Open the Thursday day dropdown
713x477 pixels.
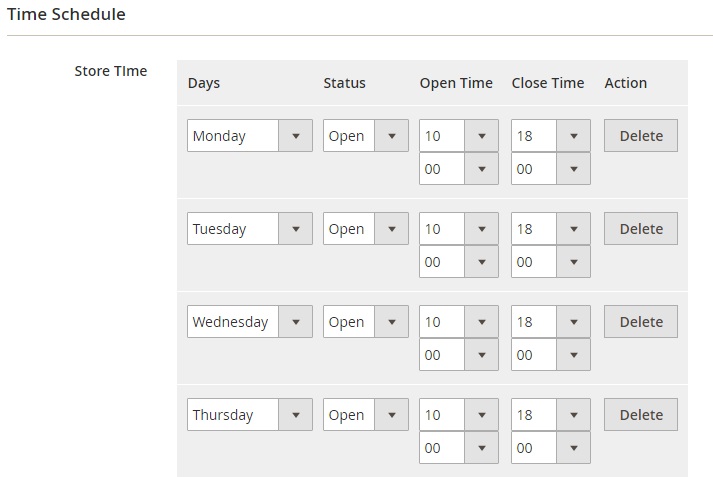250,414
